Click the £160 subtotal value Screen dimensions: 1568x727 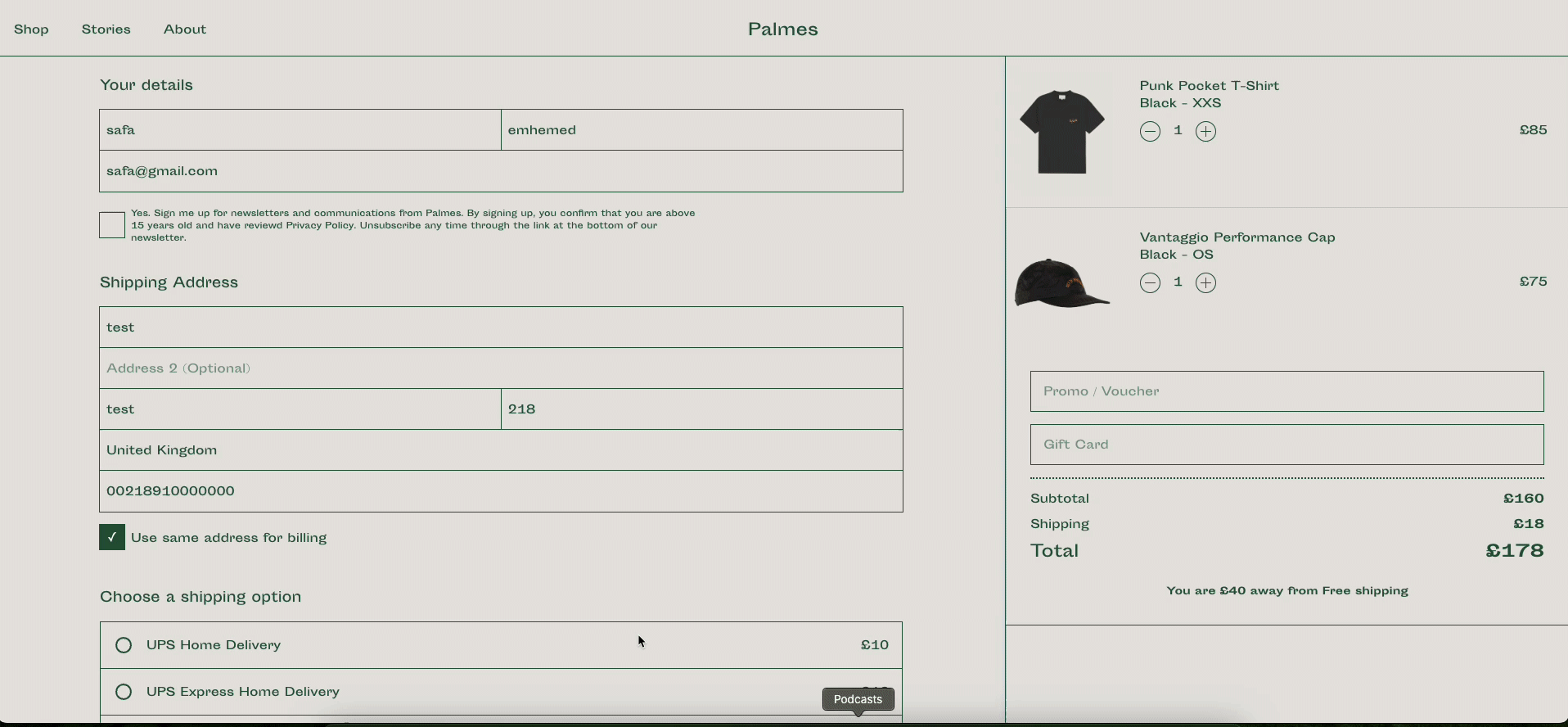1524,499
